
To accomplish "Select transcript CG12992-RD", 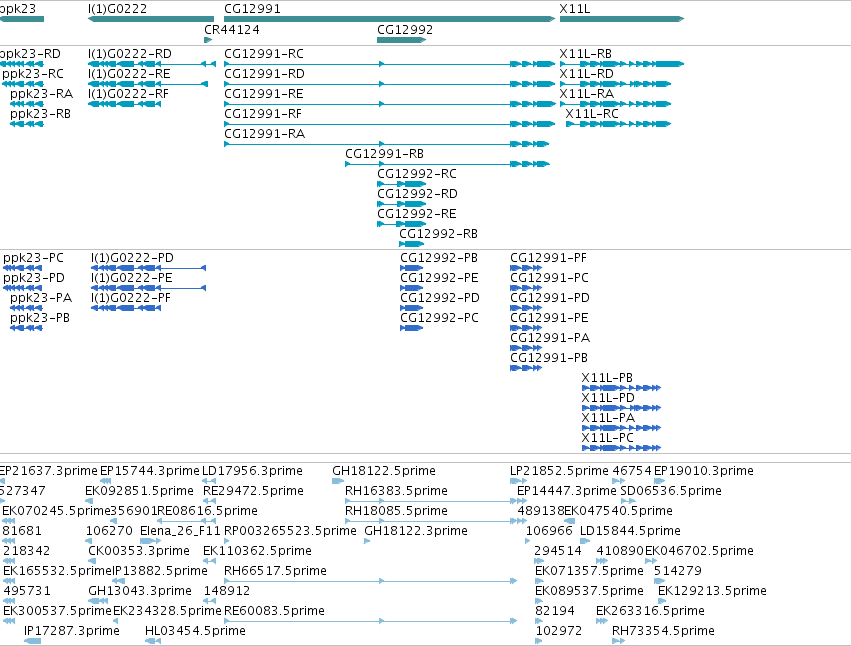I will tap(402, 205).
